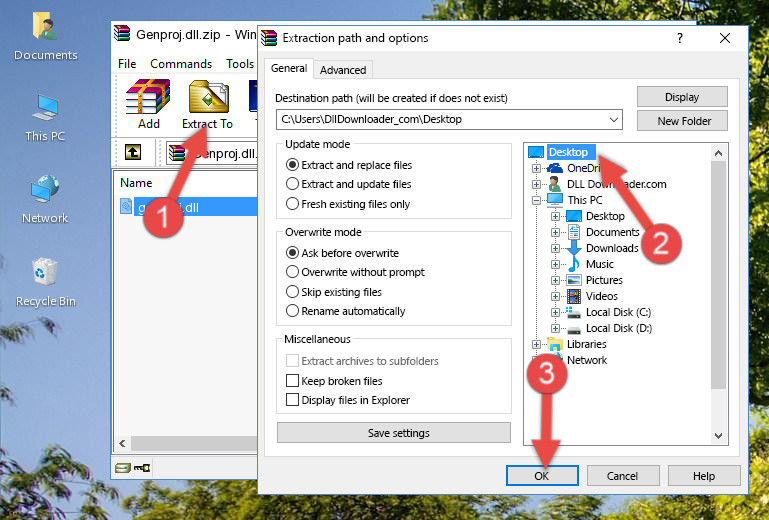Switch to the General tab
This screenshot has width=769, height=520.
click(289, 68)
